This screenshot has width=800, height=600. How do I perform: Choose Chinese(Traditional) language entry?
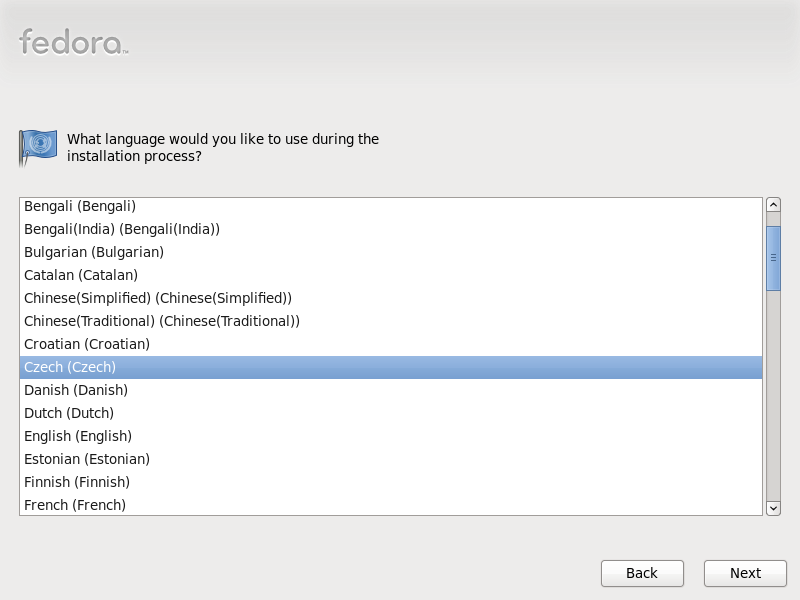tap(162, 321)
